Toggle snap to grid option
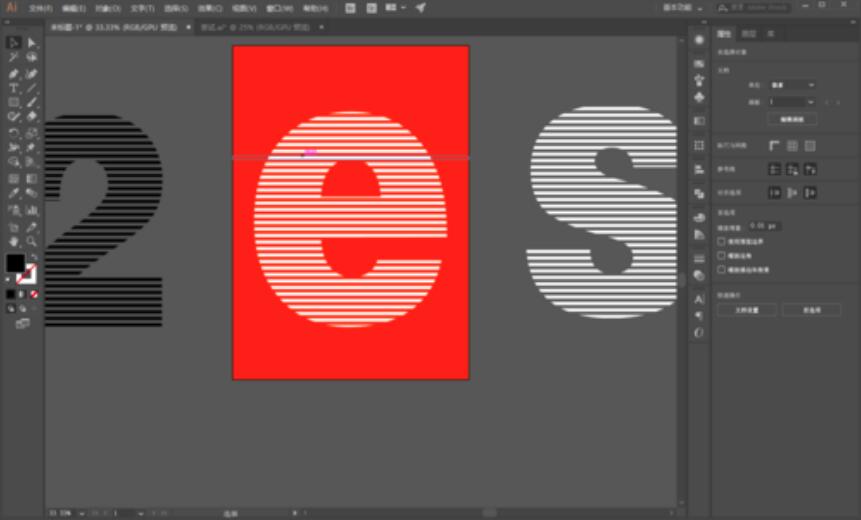The image size is (861, 520). point(792,193)
